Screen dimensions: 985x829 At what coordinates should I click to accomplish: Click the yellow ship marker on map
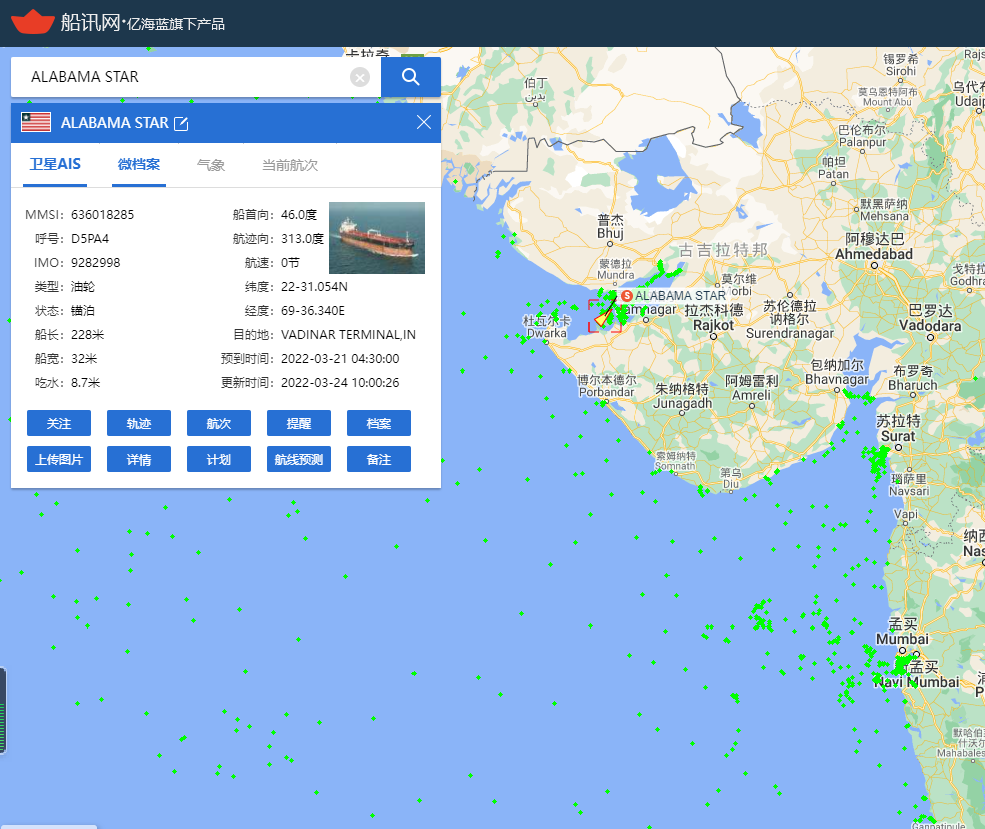coord(602,317)
